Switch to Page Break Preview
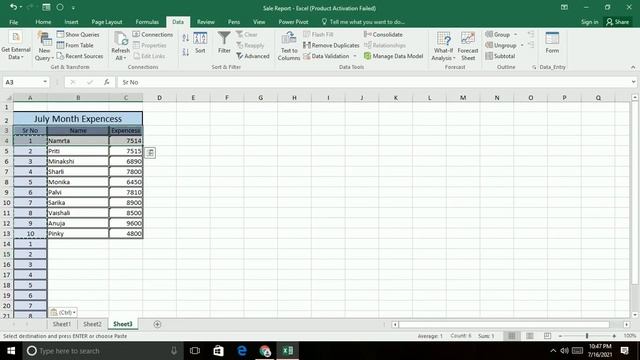This screenshot has width=640, height=360. [x=547, y=336]
